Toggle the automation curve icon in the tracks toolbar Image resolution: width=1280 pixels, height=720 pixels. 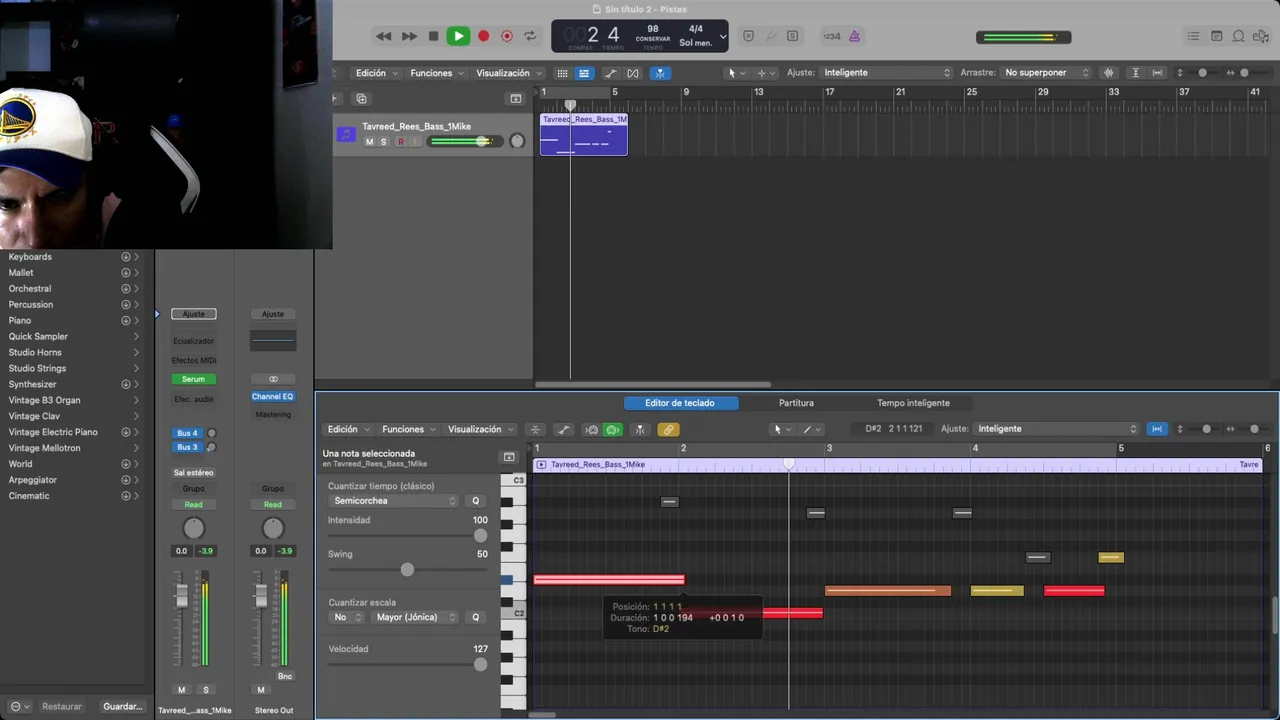[x=611, y=73]
